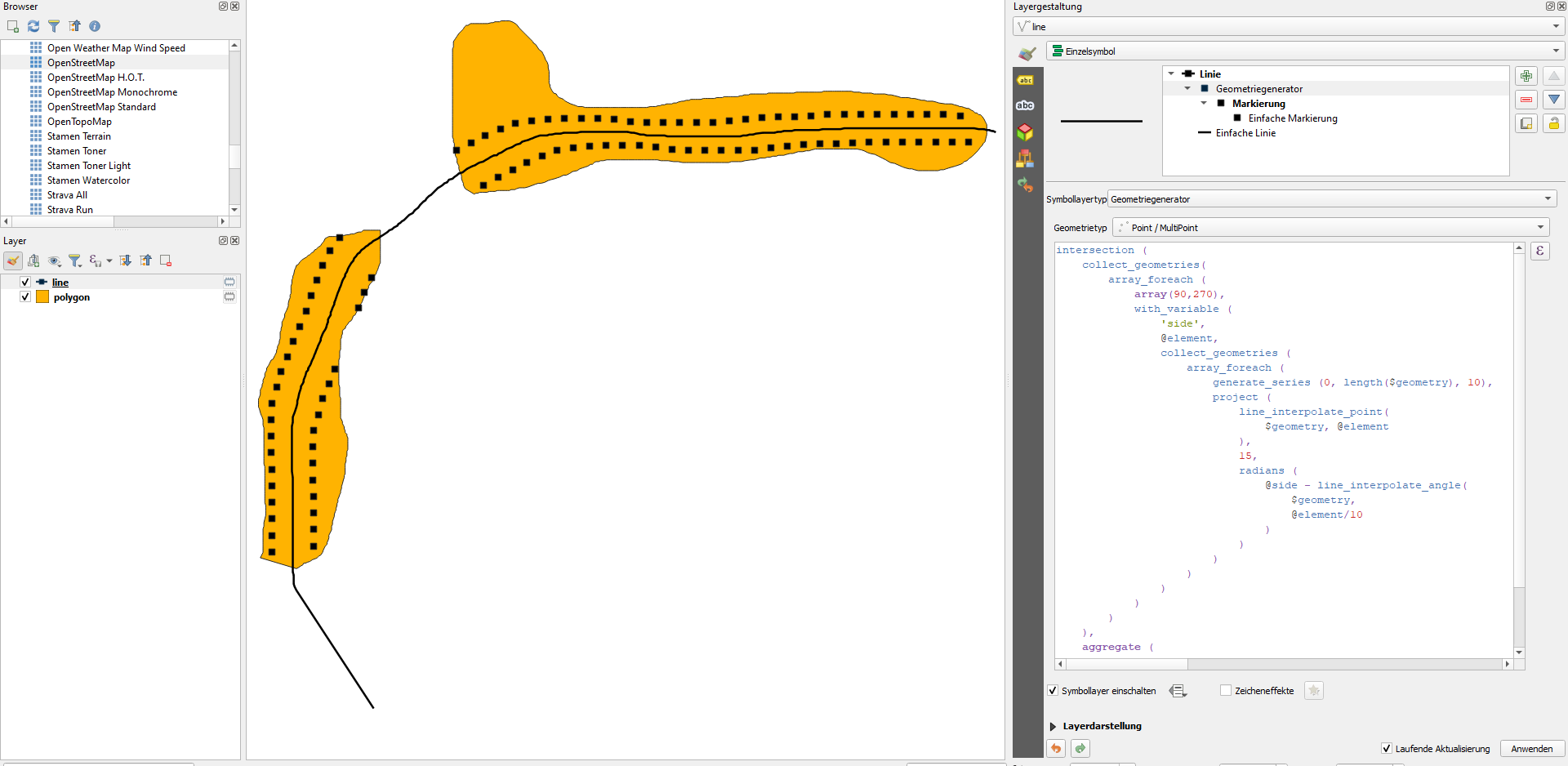This screenshot has width=1568, height=766.
Task: Refresh the Browser panel
Action: [33, 26]
